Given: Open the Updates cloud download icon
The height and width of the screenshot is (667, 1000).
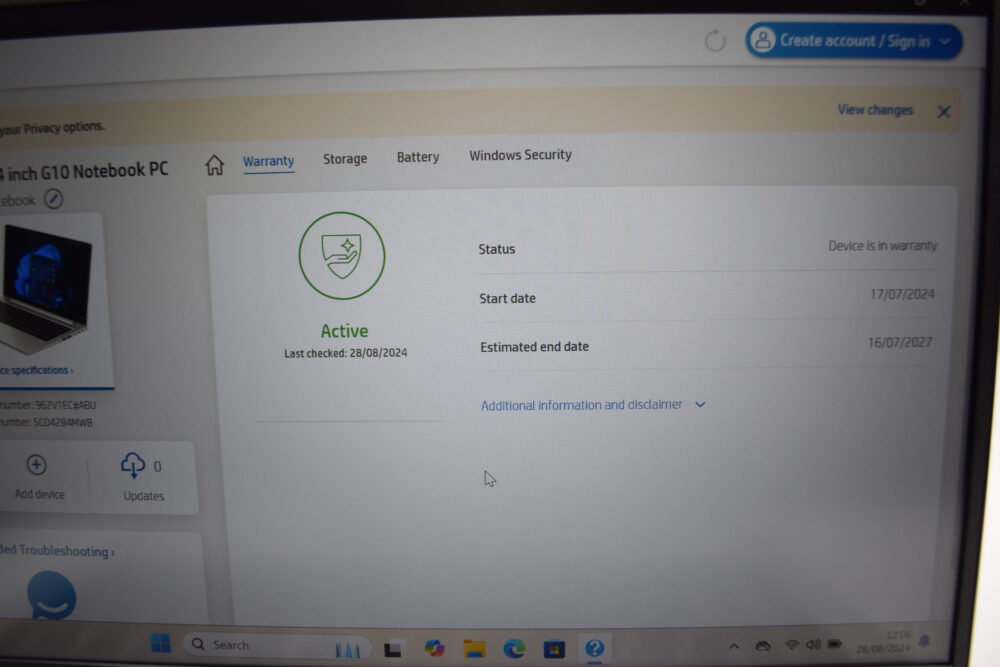Looking at the screenshot, I should (x=133, y=465).
